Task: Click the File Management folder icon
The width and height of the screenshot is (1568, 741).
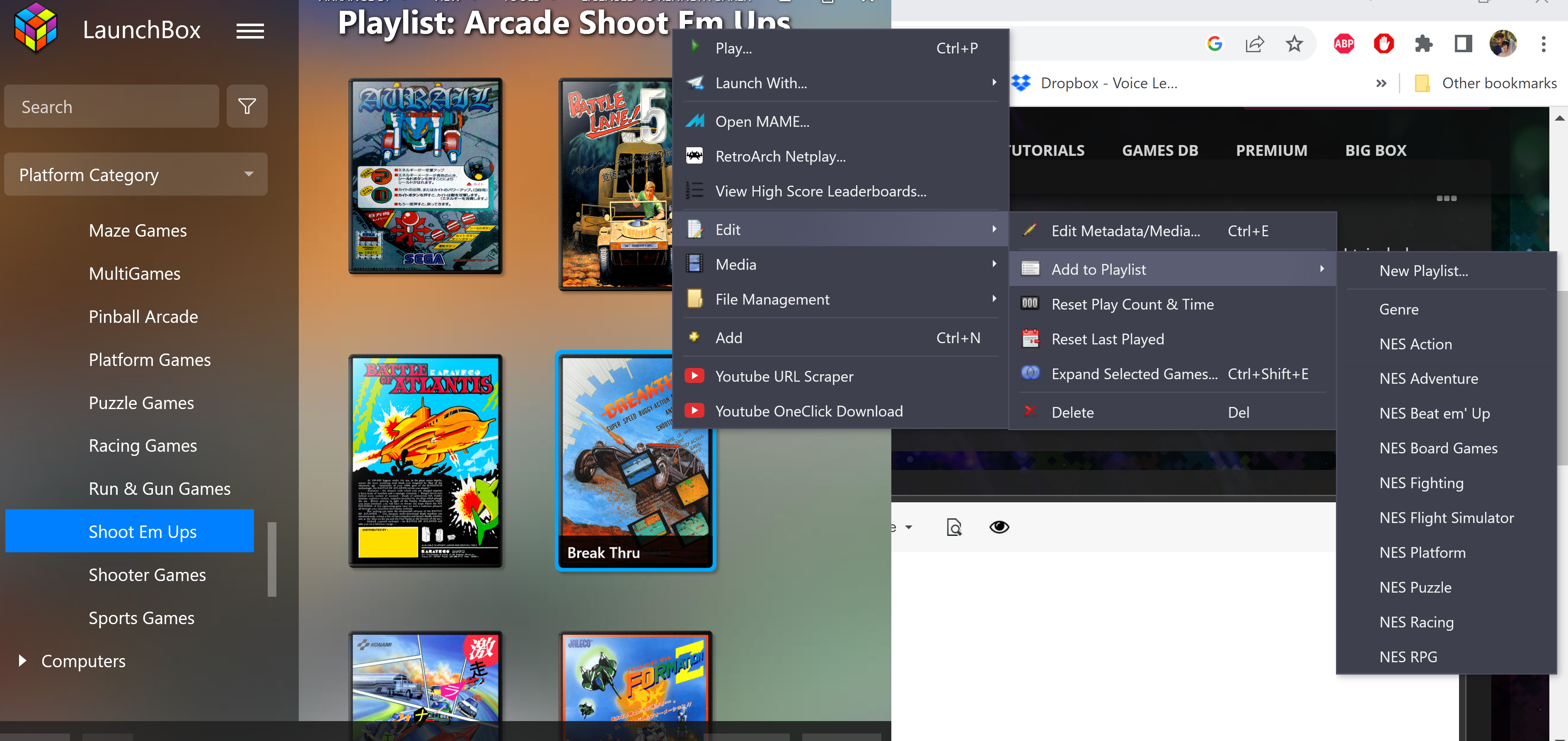Action: point(694,298)
